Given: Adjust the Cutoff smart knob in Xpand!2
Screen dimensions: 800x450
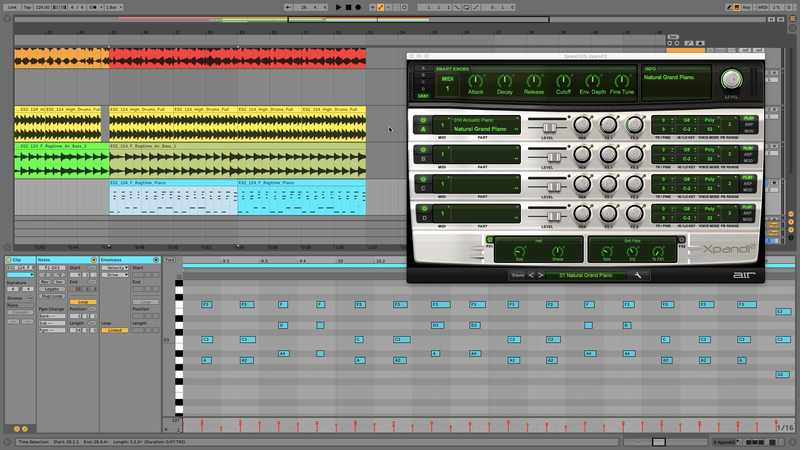Looking at the screenshot, I should [563, 81].
